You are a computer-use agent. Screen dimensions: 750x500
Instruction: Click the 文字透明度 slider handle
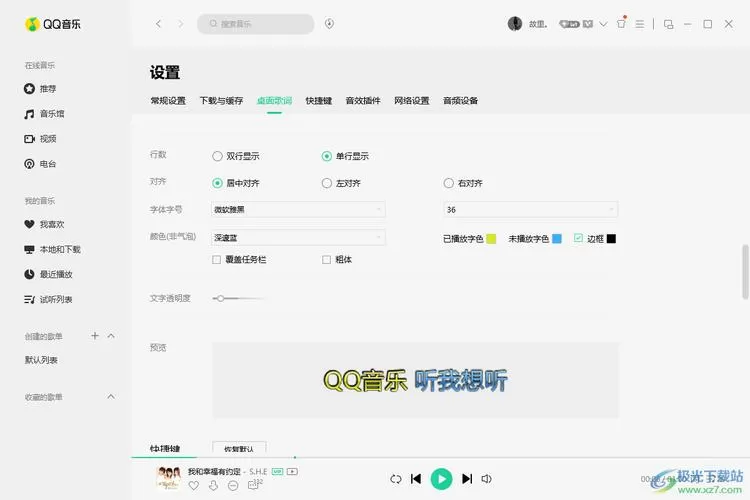tap(221, 298)
